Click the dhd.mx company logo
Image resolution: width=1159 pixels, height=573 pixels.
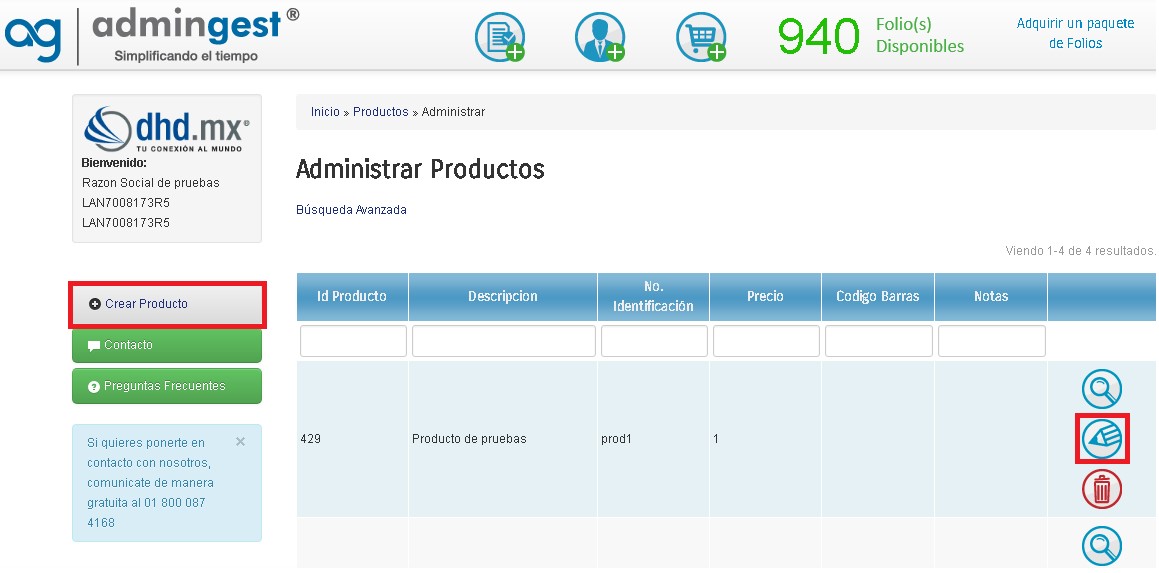167,130
